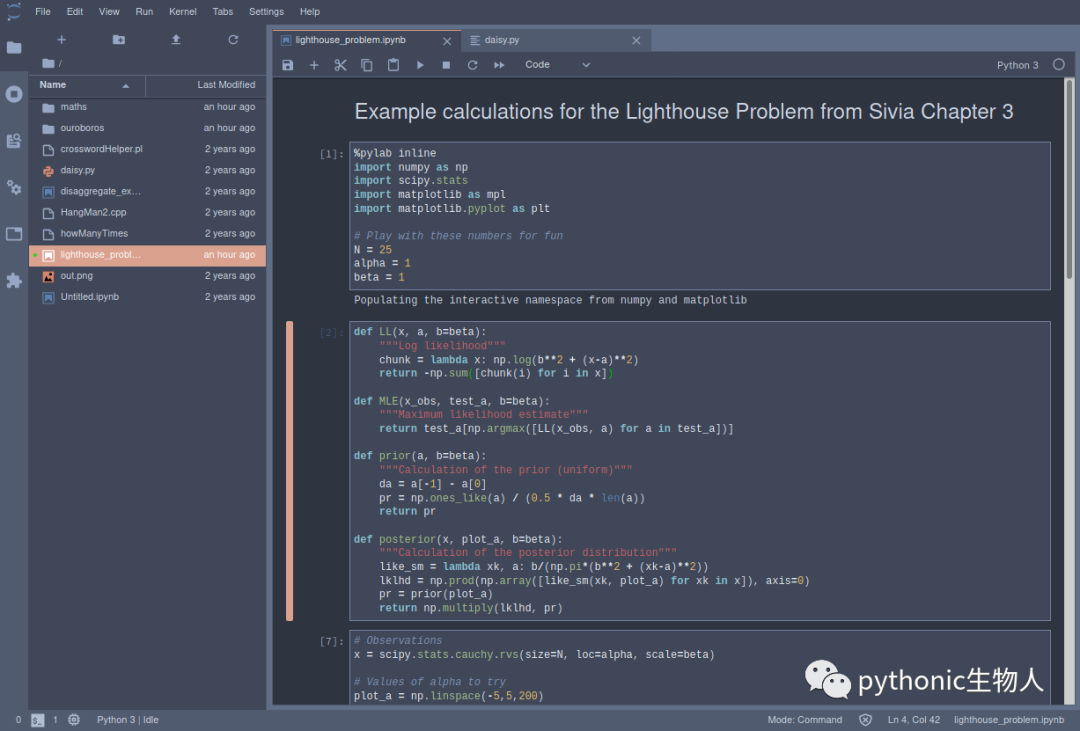
Task: Open the Kernel menu
Action: coord(183,12)
